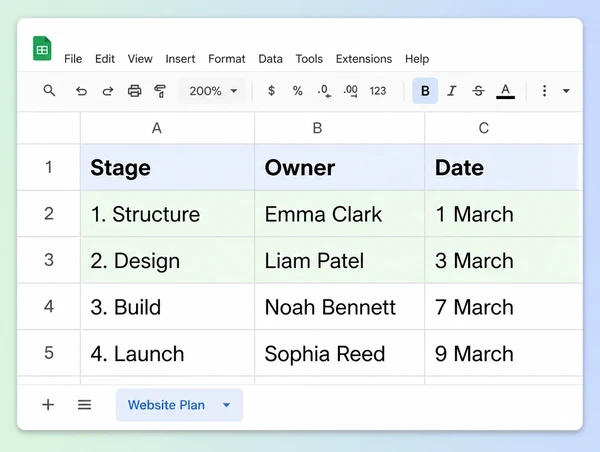Select the Owner header cell

[339, 167]
